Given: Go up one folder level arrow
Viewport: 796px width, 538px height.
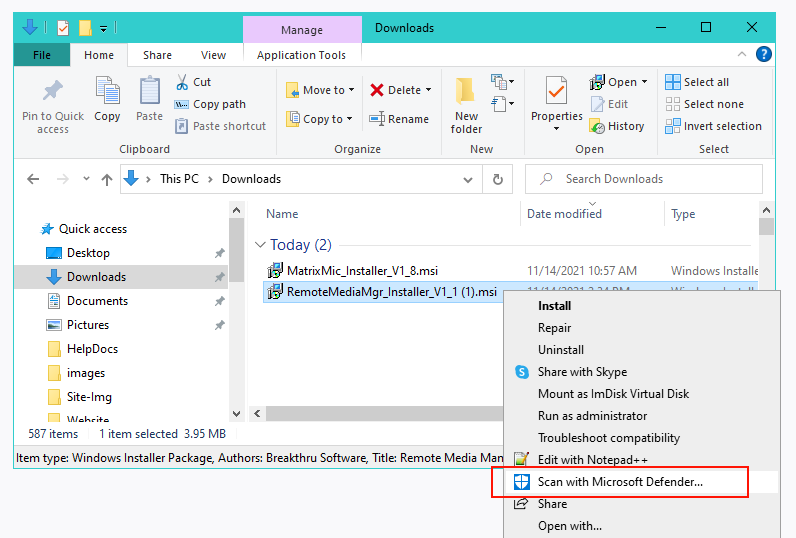Looking at the screenshot, I should pyautogui.click(x=107, y=179).
